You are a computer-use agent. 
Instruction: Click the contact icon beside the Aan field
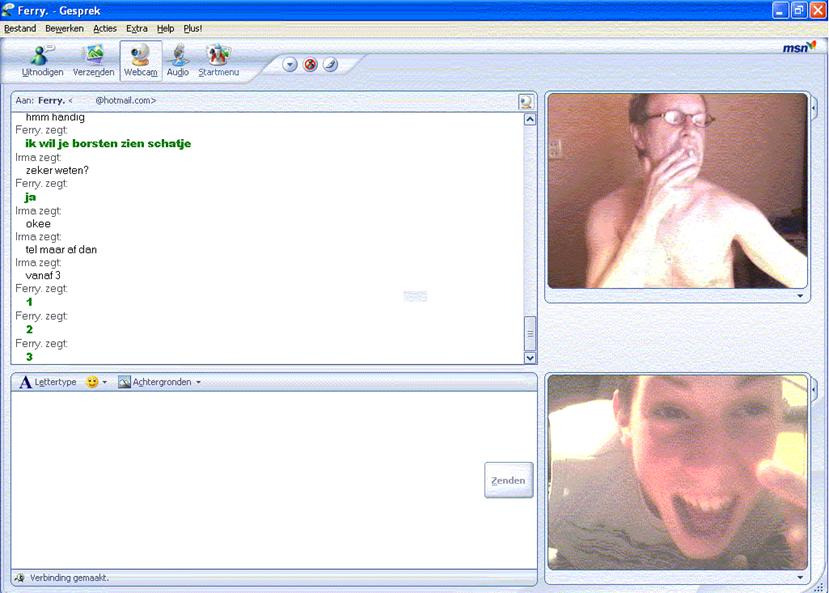[526, 101]
